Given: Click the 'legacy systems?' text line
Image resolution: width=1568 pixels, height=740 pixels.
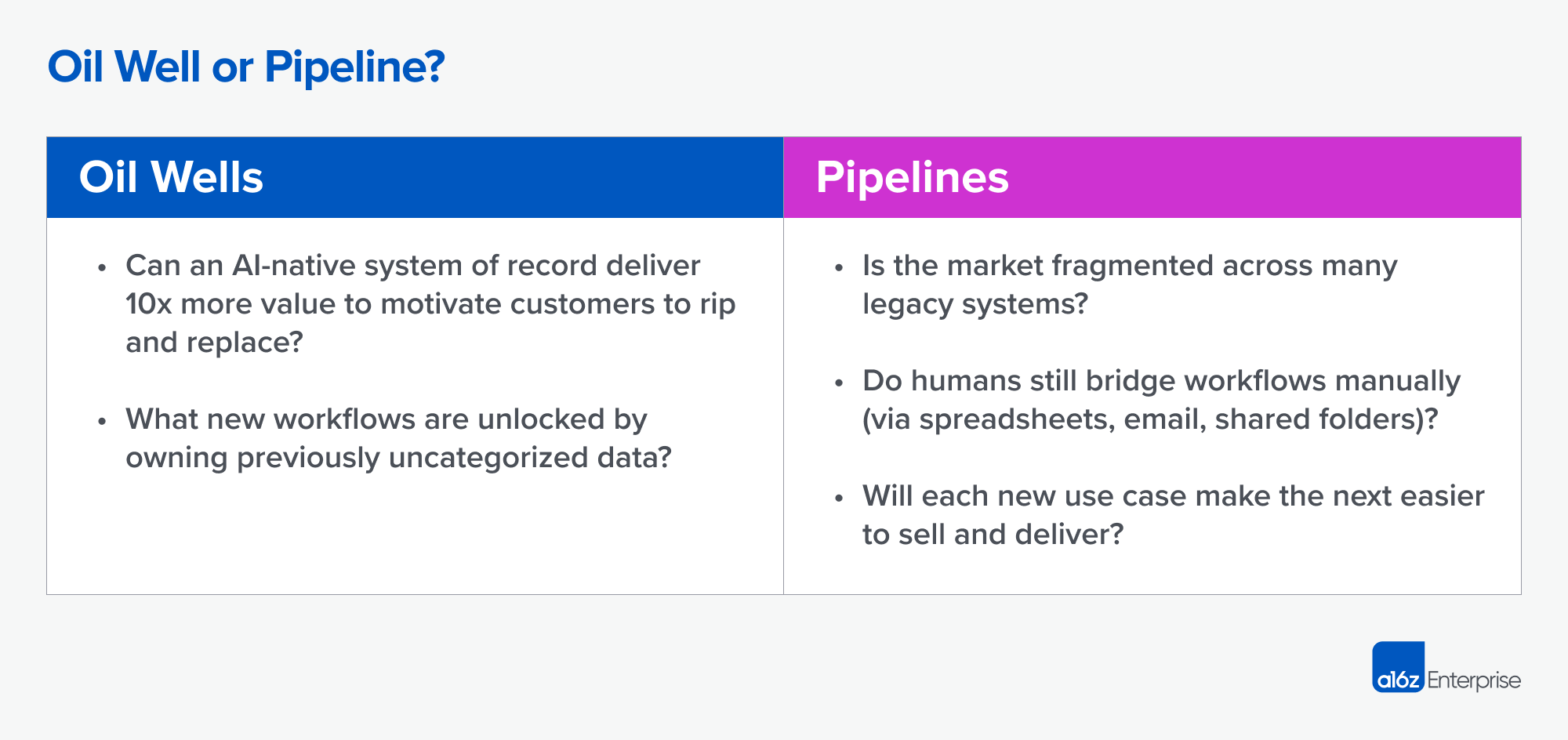Looking at the screenshot, I should click(975, 304).
